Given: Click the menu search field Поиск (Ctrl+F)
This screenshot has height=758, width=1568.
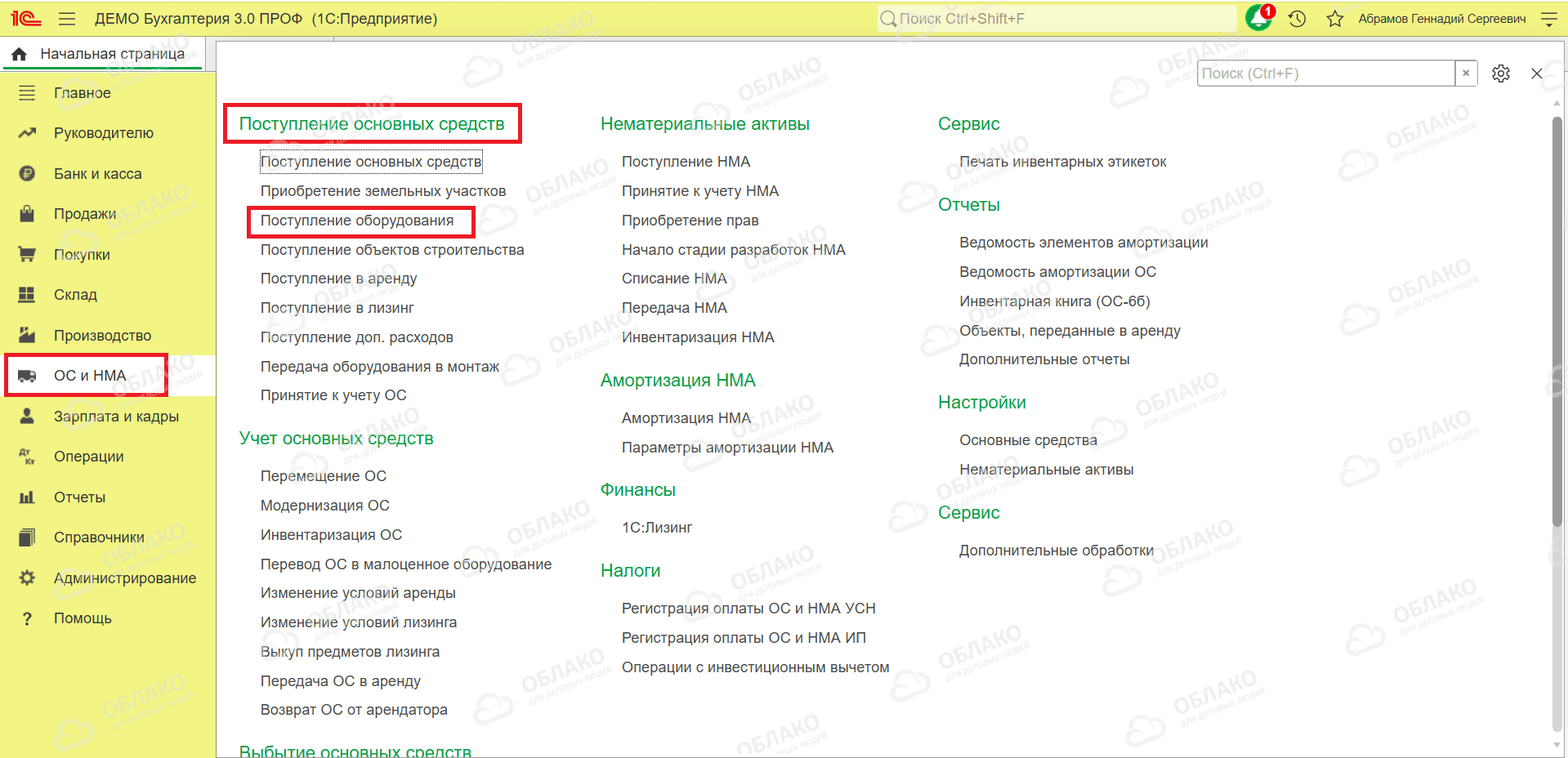Looking at the screenshot, I should point(1326,74).
